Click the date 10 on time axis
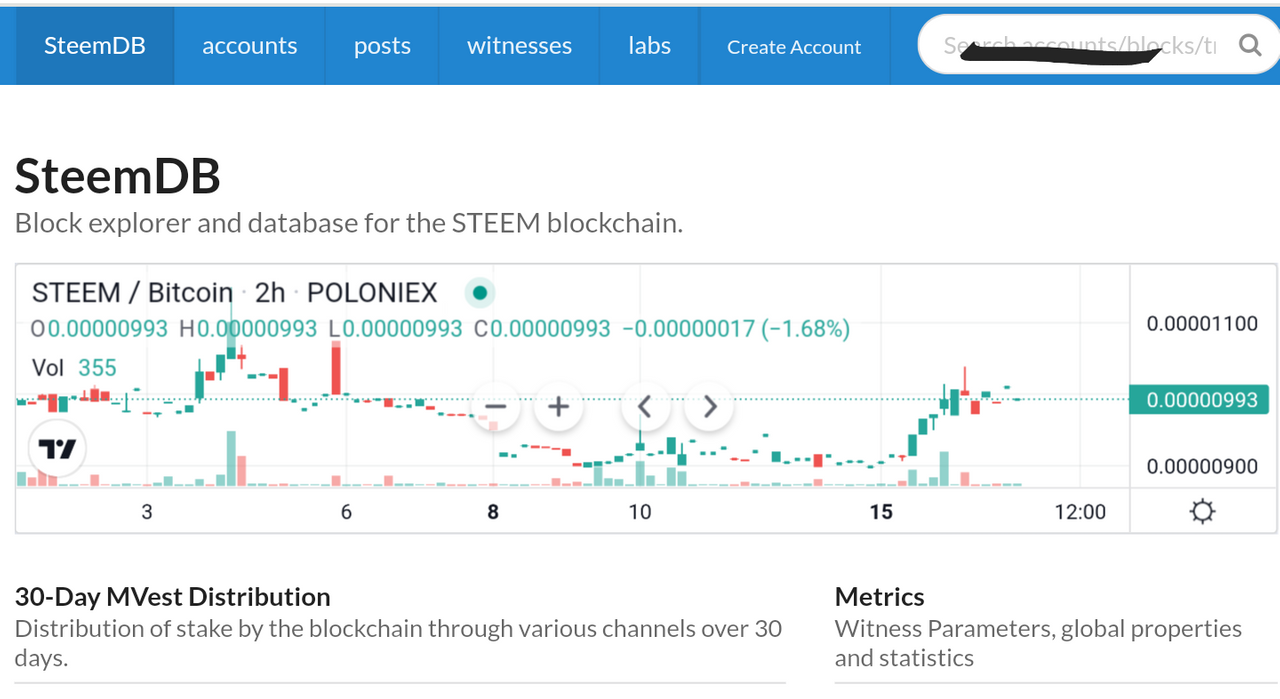Image resolution: width=1280 pixels, height=699 pixels. (x=640, y=512)
